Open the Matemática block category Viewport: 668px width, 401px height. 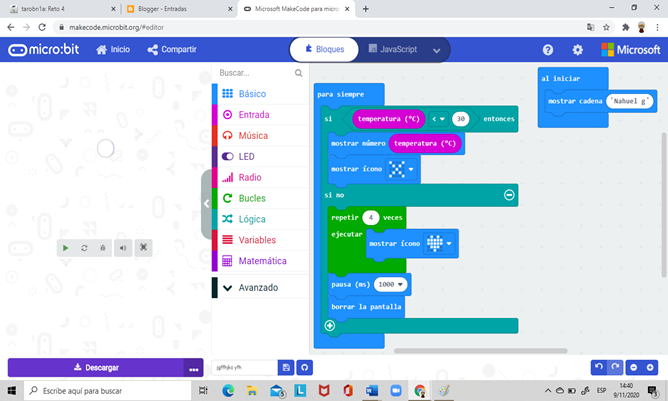click(260, 261)
